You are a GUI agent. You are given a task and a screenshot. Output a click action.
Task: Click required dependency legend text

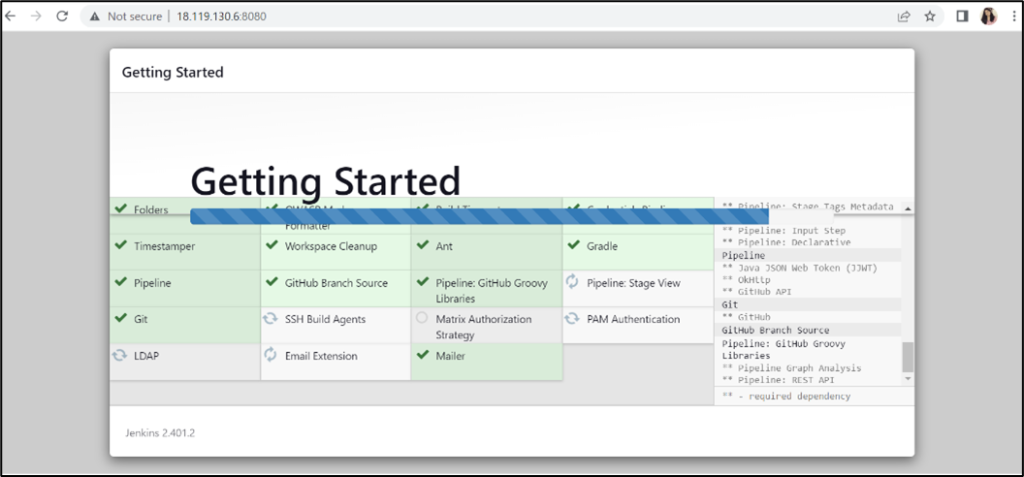point(786,396)
